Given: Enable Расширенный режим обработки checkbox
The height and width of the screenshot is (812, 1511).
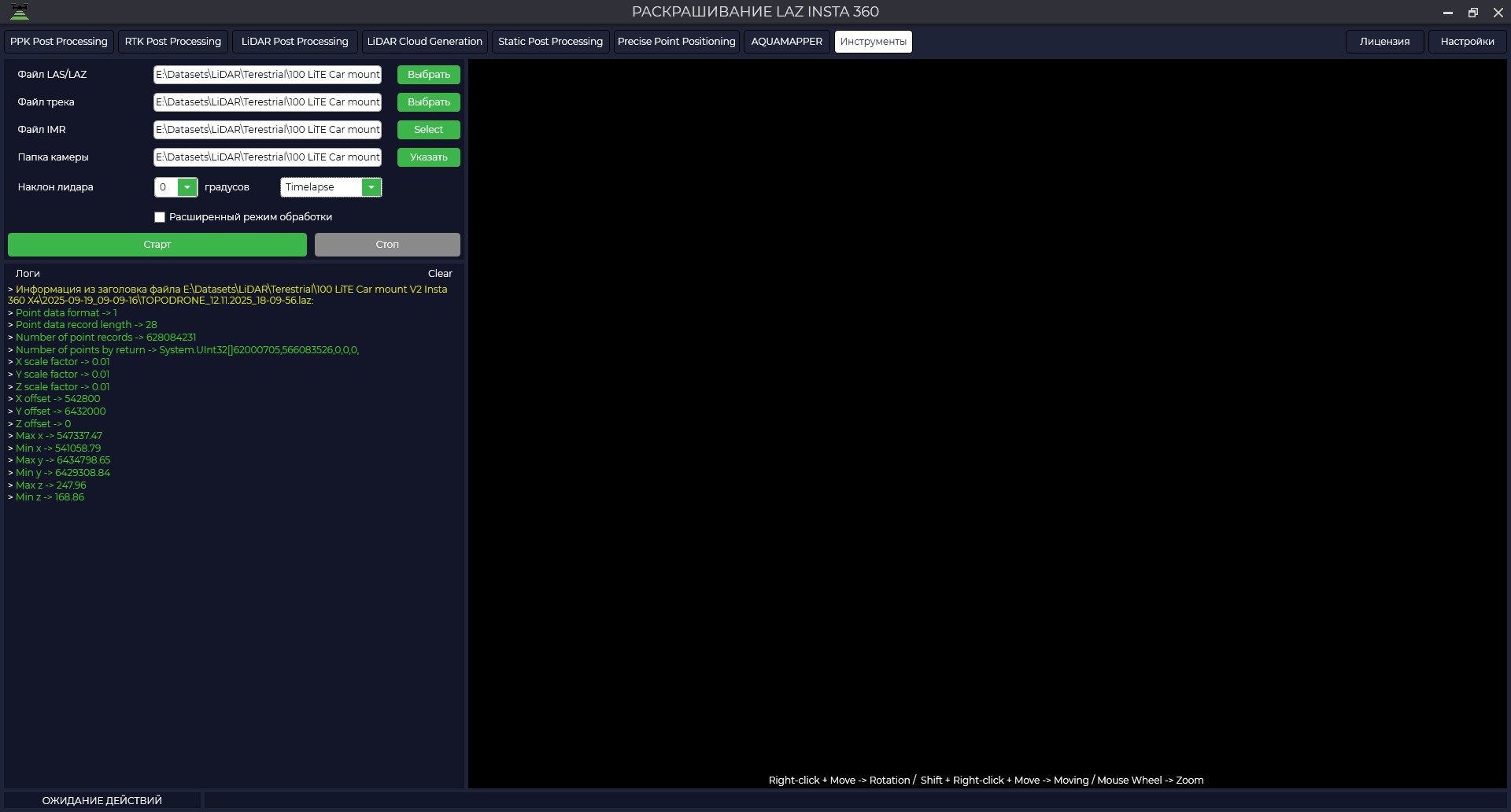Looking at the screenshot, I should pos(160,217).
